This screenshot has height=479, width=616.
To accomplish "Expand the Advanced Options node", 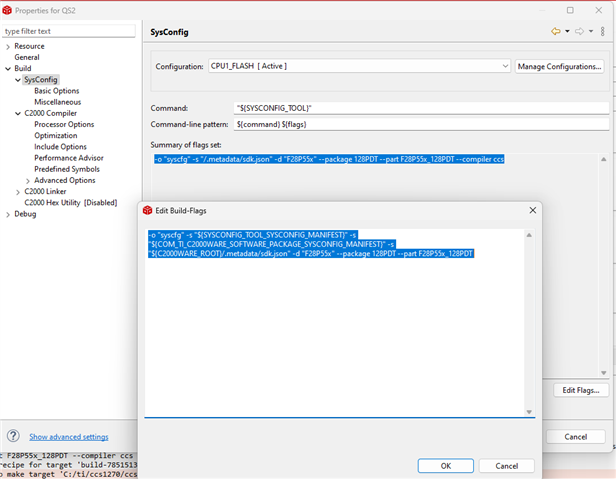I will pyautogui.click(x=28, y=181).
